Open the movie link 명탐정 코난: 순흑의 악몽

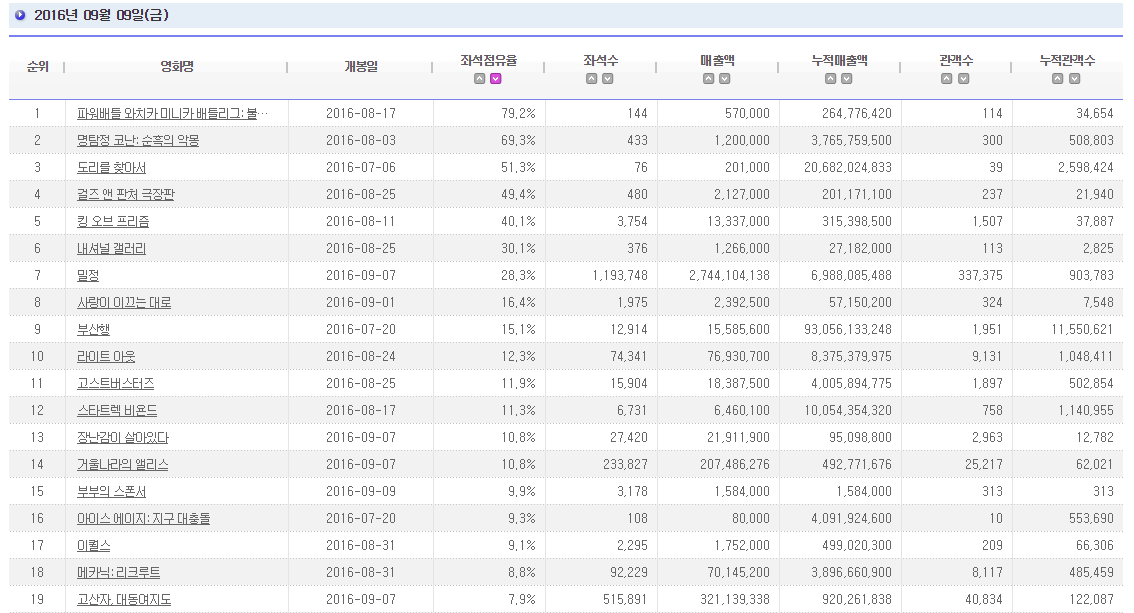pos(138,141)
